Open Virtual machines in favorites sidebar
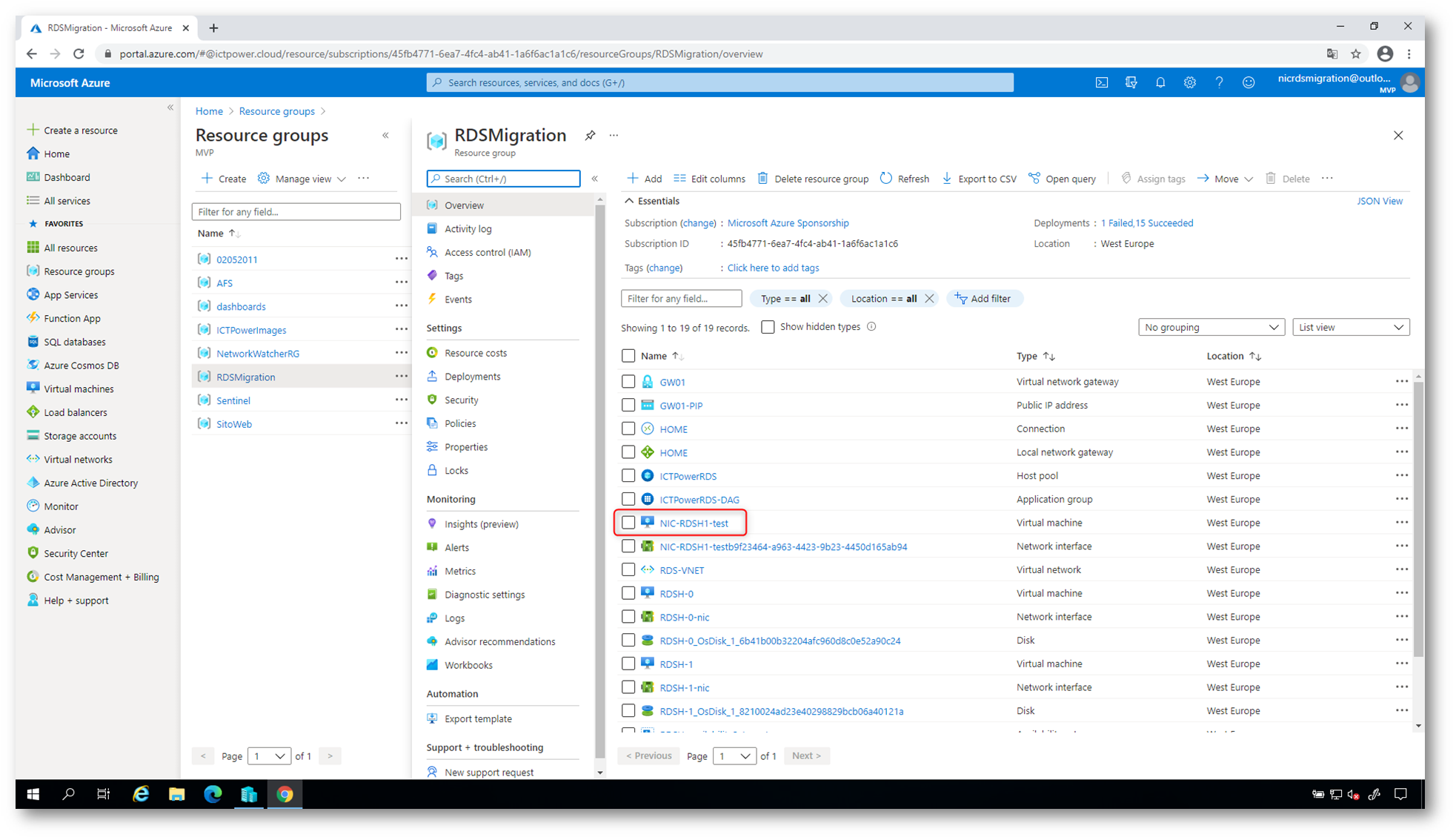 (x=79, y=388)
